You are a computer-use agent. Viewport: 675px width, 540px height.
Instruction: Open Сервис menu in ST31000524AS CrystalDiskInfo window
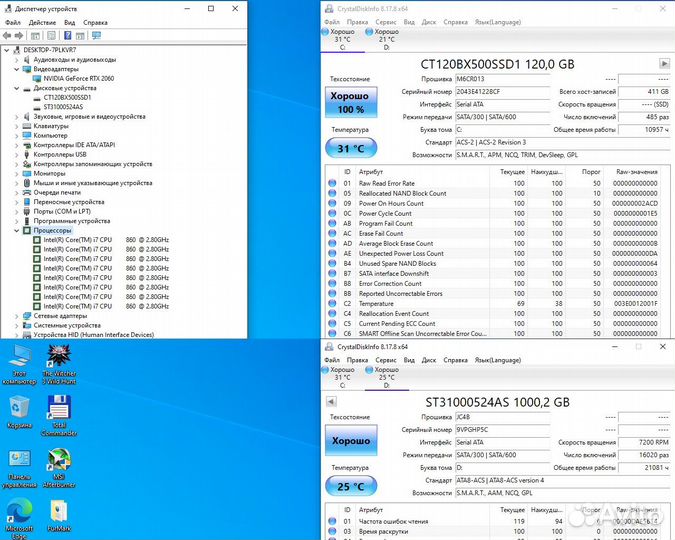(x=386, y=360)
